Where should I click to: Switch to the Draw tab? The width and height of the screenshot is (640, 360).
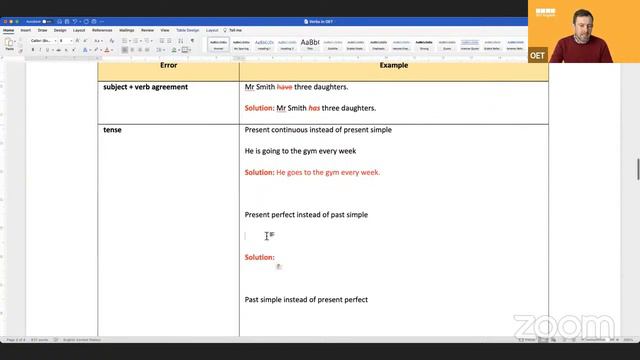[x=42, y=30]
